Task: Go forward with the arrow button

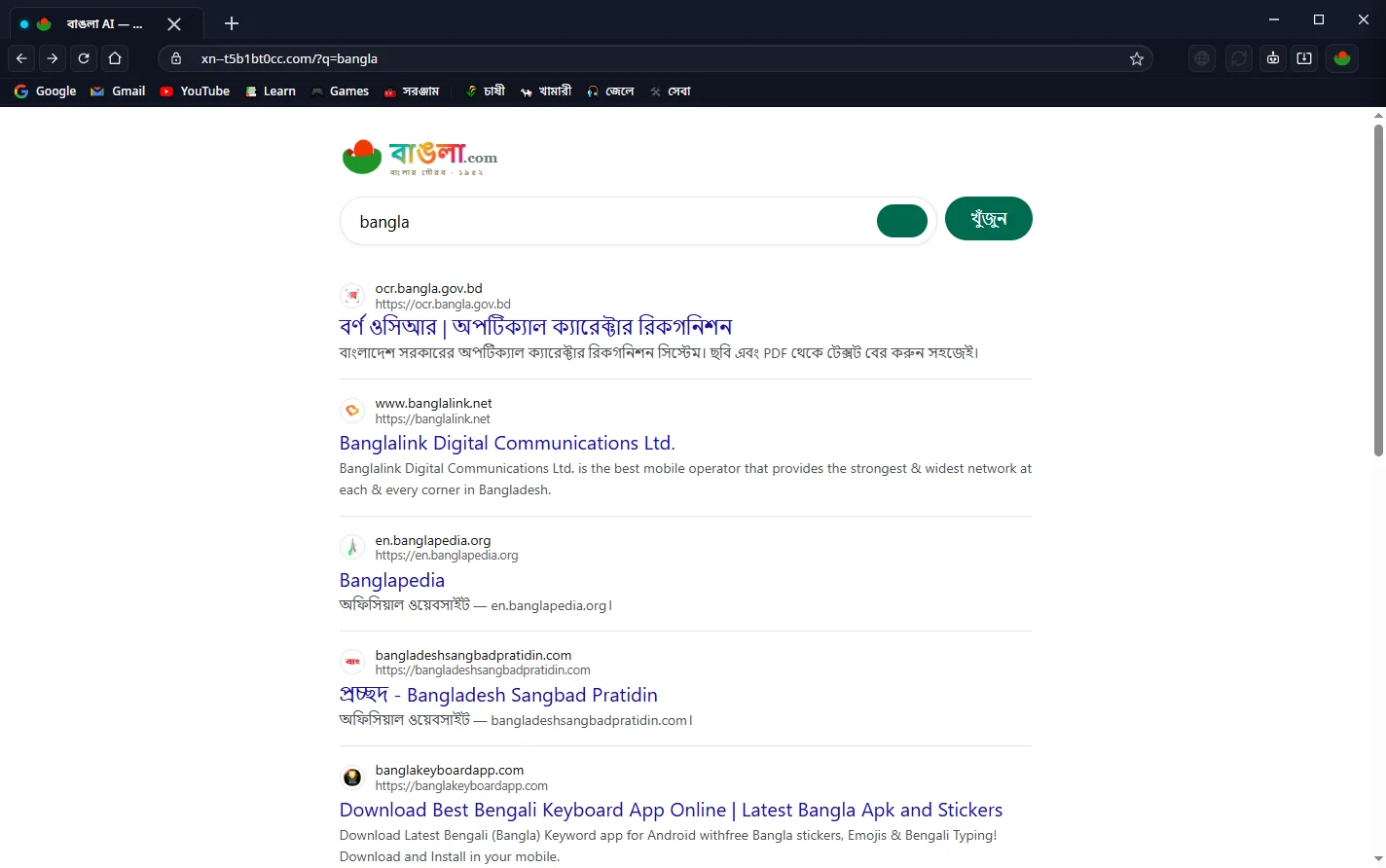Action: [x=53, y=58]
